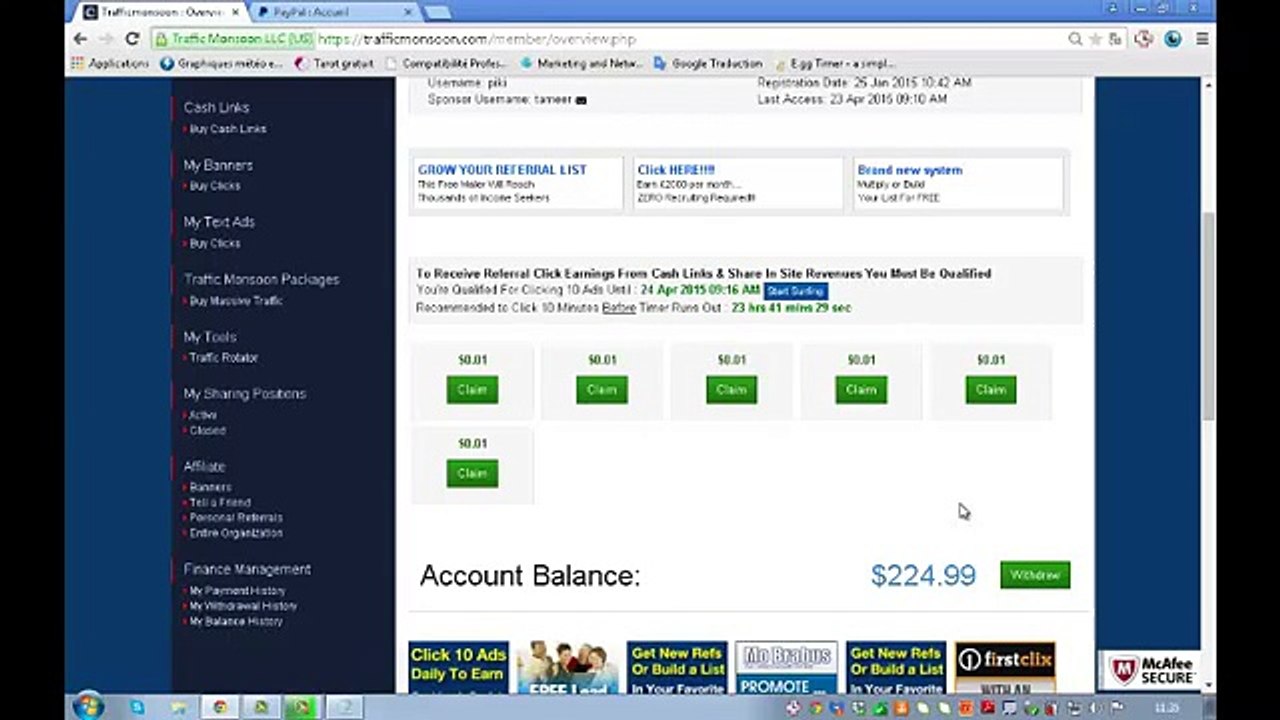Open the Affiliate section
Viewport: 1280px width, 720px height.
204,466
